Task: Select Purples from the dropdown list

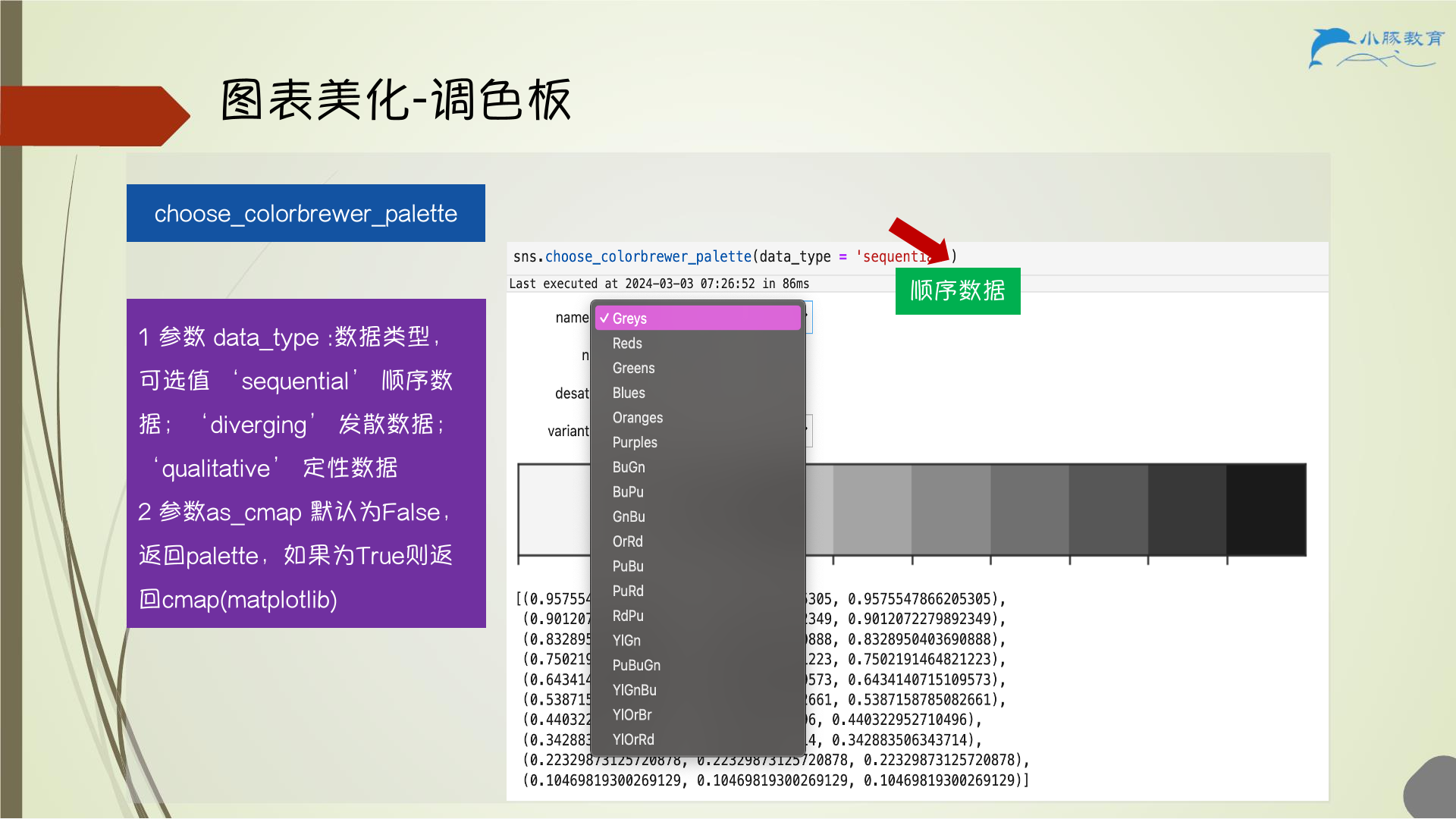Action: tap(698, 443)
